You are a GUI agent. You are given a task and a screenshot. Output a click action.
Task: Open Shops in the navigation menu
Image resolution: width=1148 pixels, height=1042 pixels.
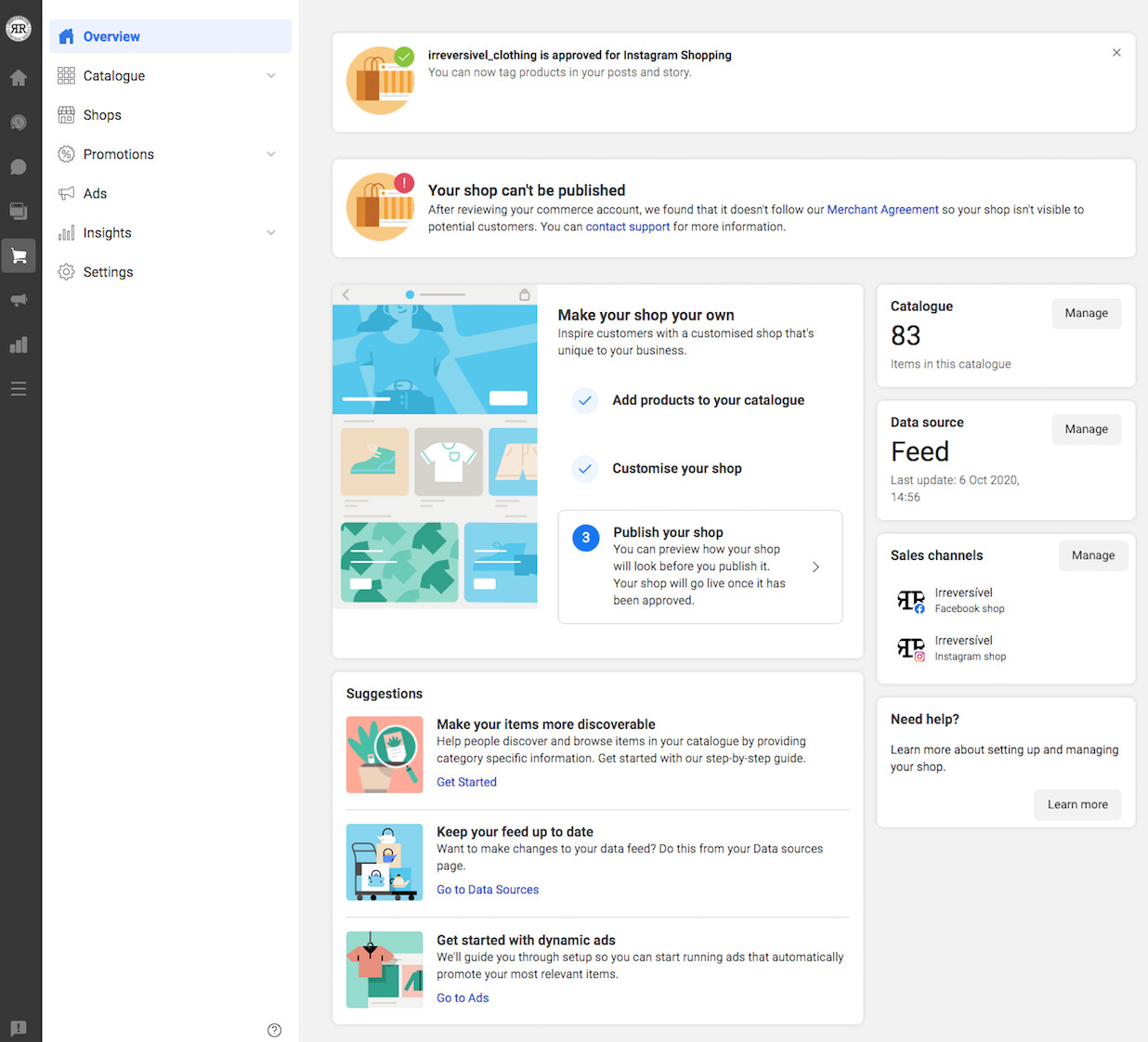click(x=170, y=115)
